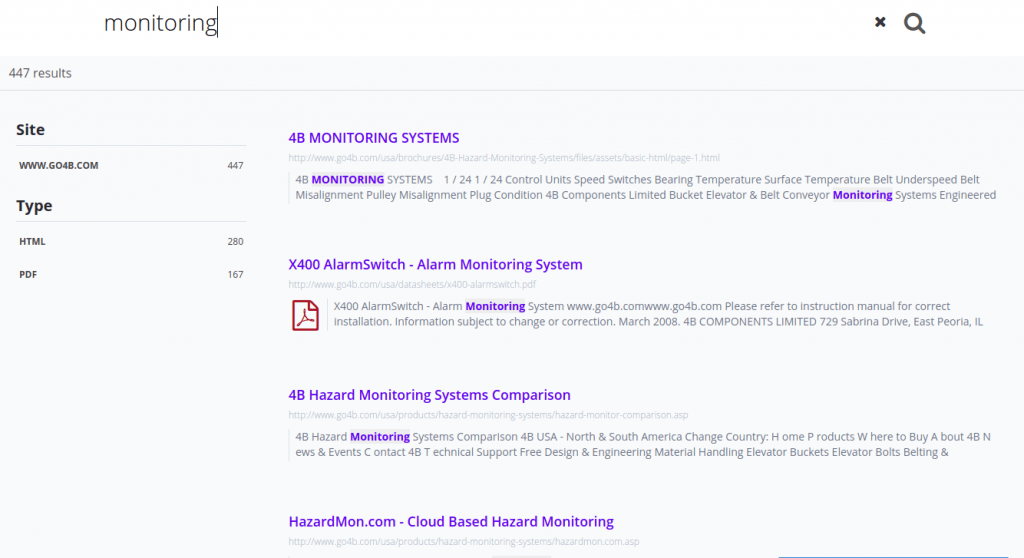Click the x400-alarmswitch.pdf URL
This screenshot has height=558, width=1024.
(x=412, y=284)
